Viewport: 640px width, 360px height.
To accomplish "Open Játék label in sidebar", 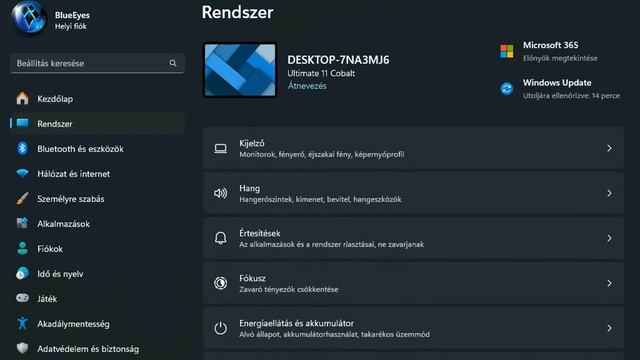I will point(47,299).
